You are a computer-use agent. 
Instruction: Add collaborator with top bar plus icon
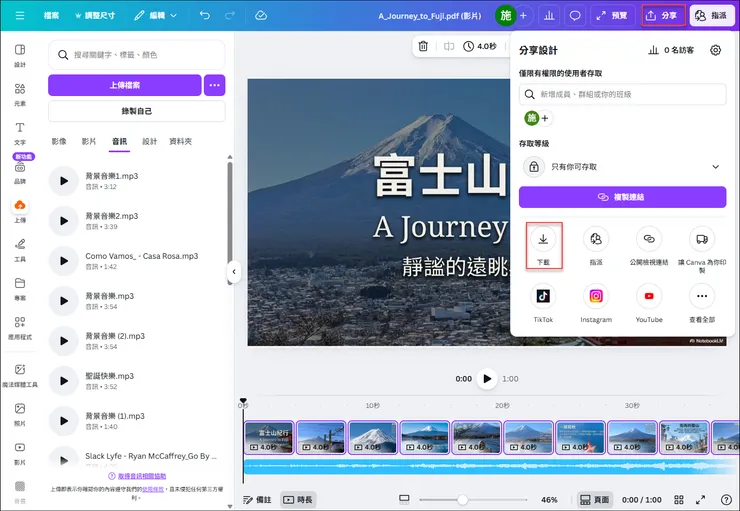523,16
